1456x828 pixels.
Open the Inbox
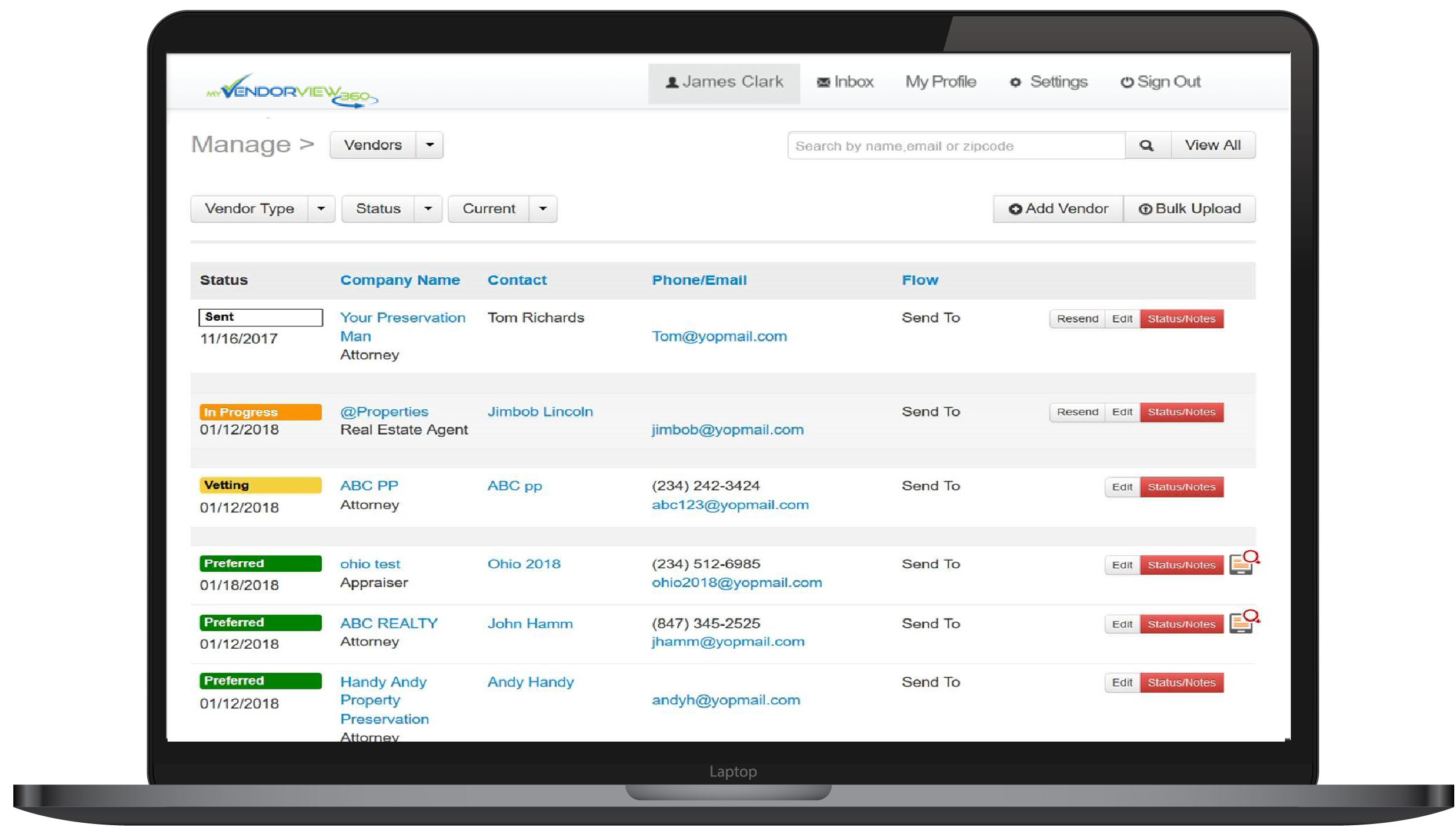pyautogui.click(x=845, y=82)
